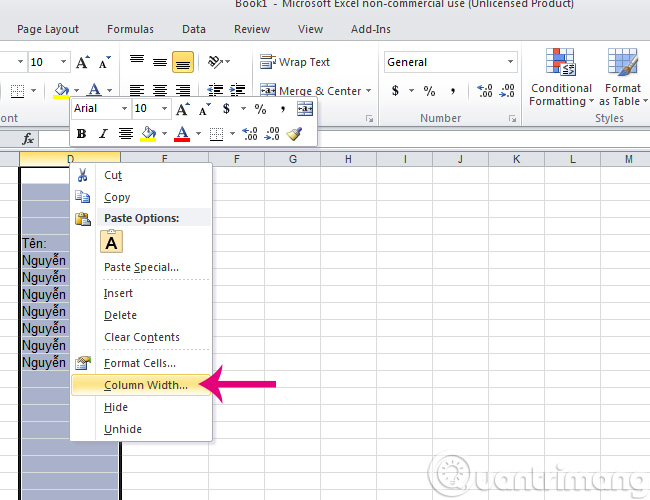This screenshot has width=650, height=500.
Task: Choose Delete from the context menu
Action: pyautogui.click(x=141, y=315)
